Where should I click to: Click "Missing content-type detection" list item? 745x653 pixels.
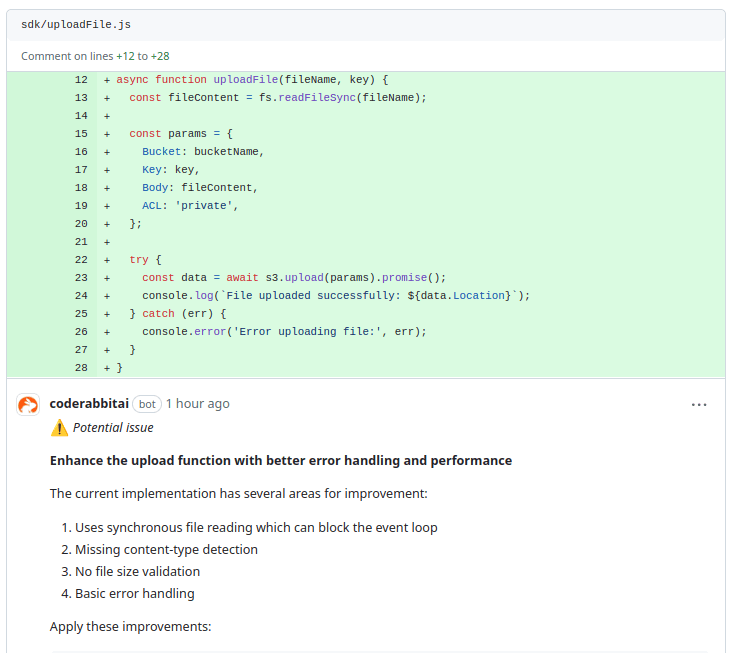point(166,549)
